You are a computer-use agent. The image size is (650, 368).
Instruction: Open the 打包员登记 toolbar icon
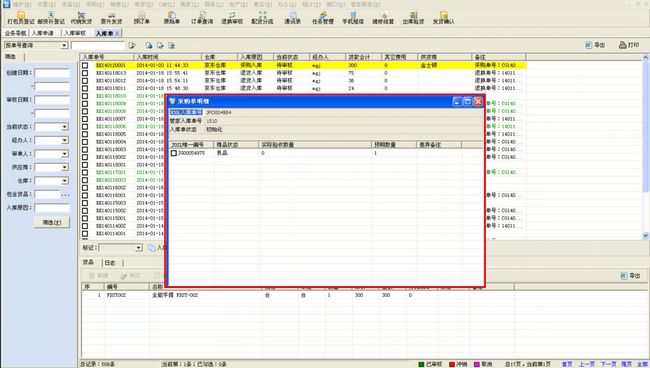21,17
